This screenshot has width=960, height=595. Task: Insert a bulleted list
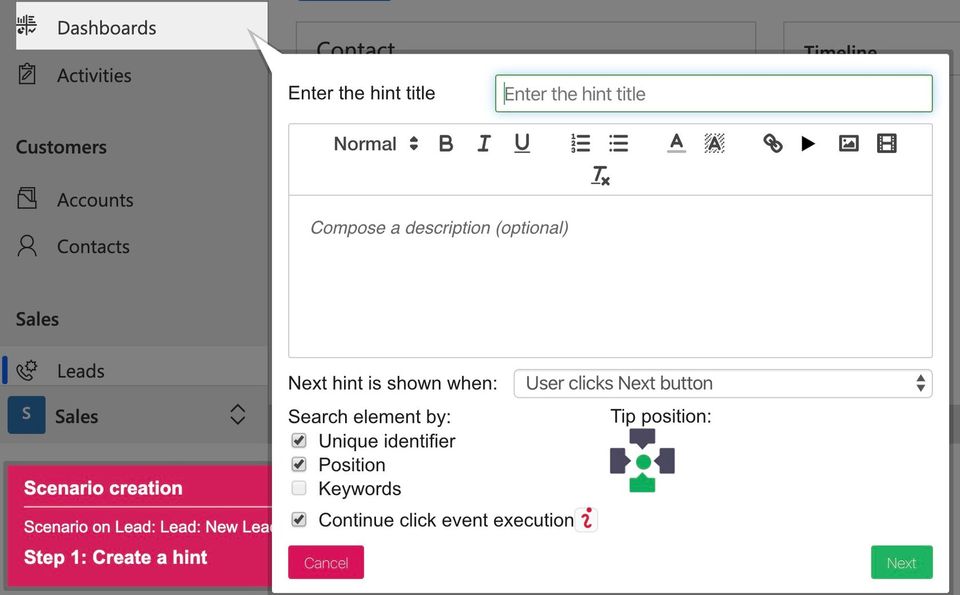[x=618, y=144]
